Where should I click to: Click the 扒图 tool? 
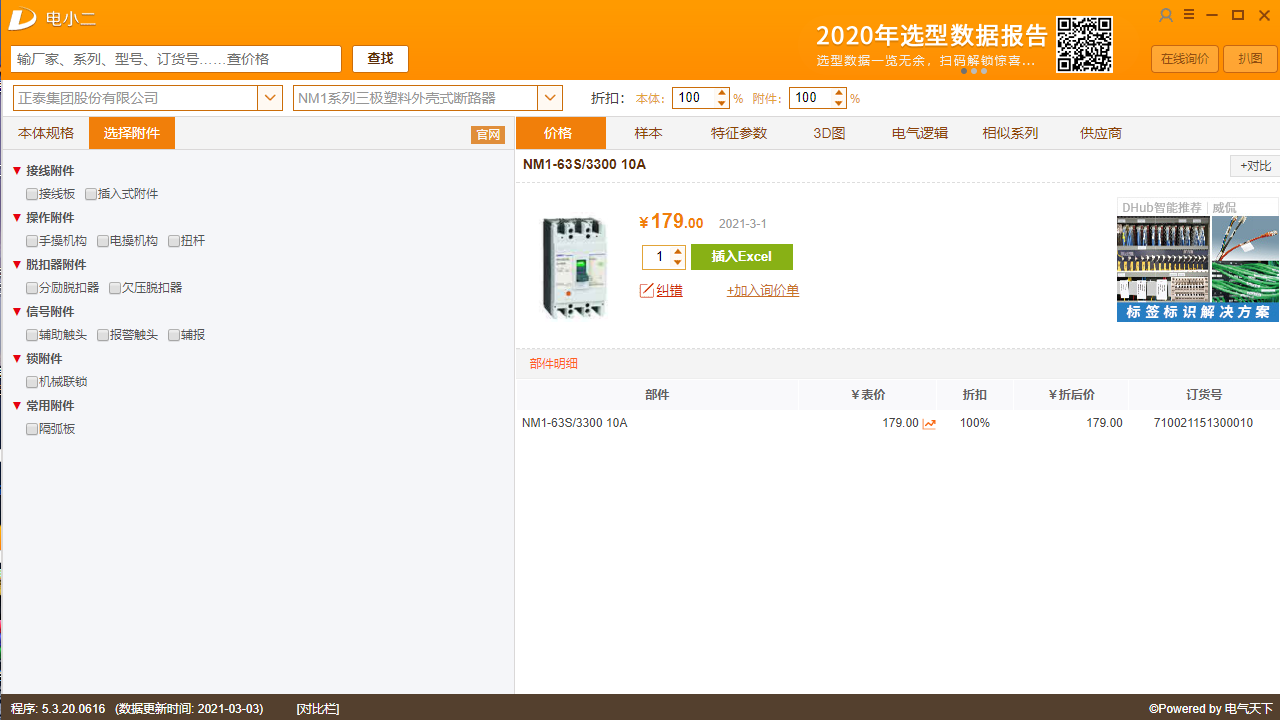pyautogui.click(x=1250, y=59)
